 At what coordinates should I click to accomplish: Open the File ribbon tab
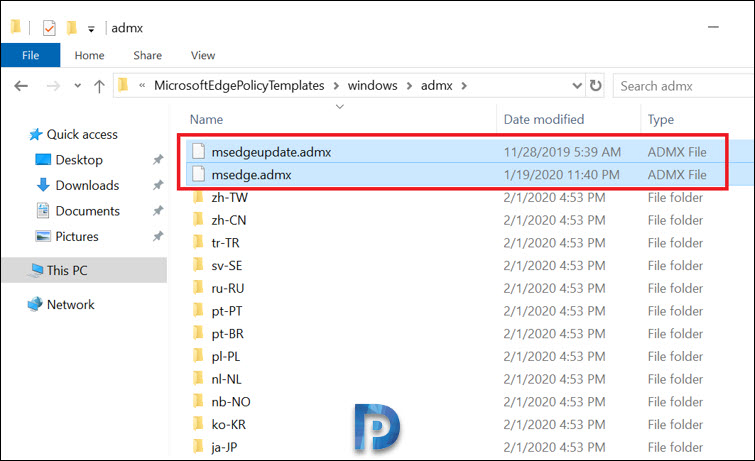(x=30, y=55)
